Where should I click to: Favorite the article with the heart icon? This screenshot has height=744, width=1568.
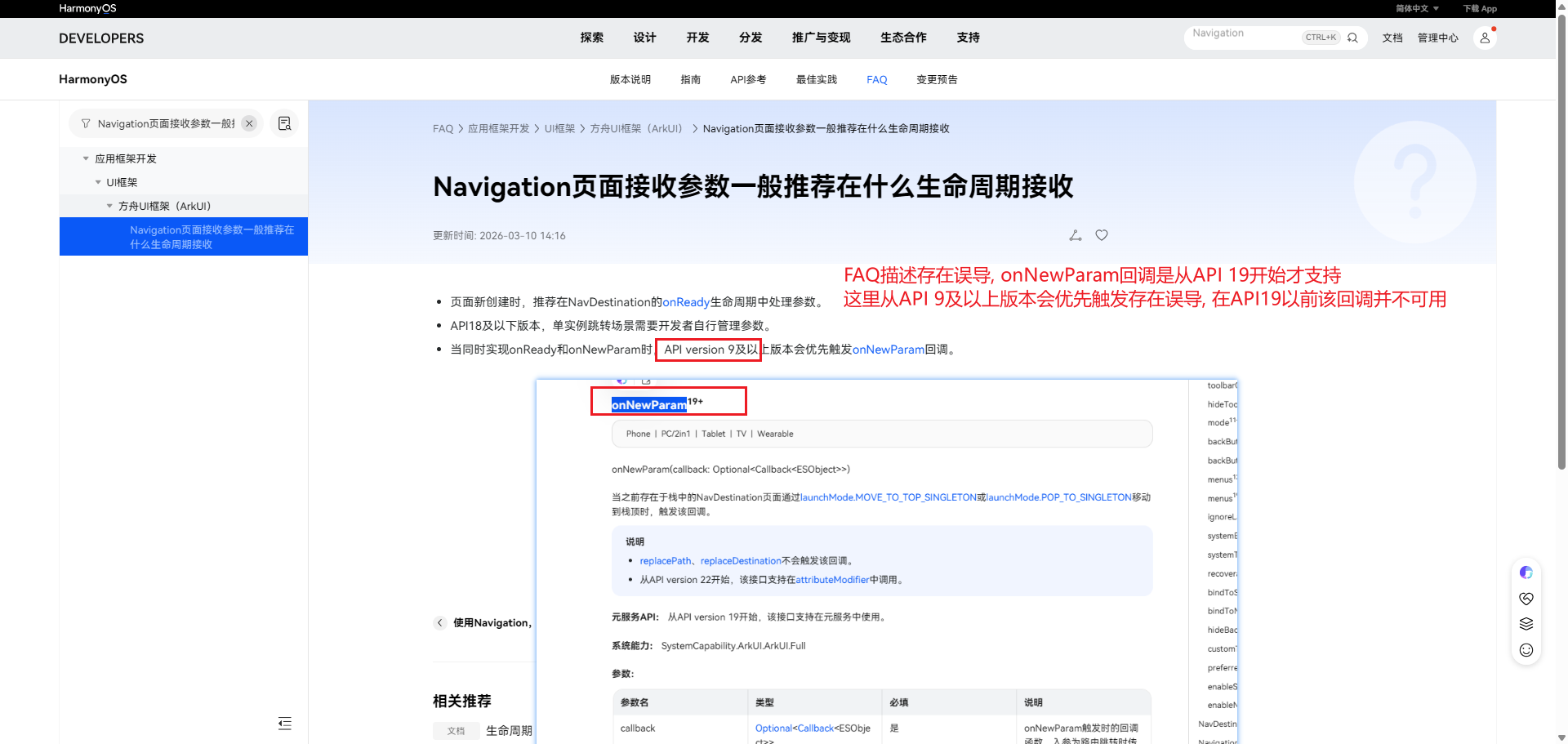[x=1102, y=235]
